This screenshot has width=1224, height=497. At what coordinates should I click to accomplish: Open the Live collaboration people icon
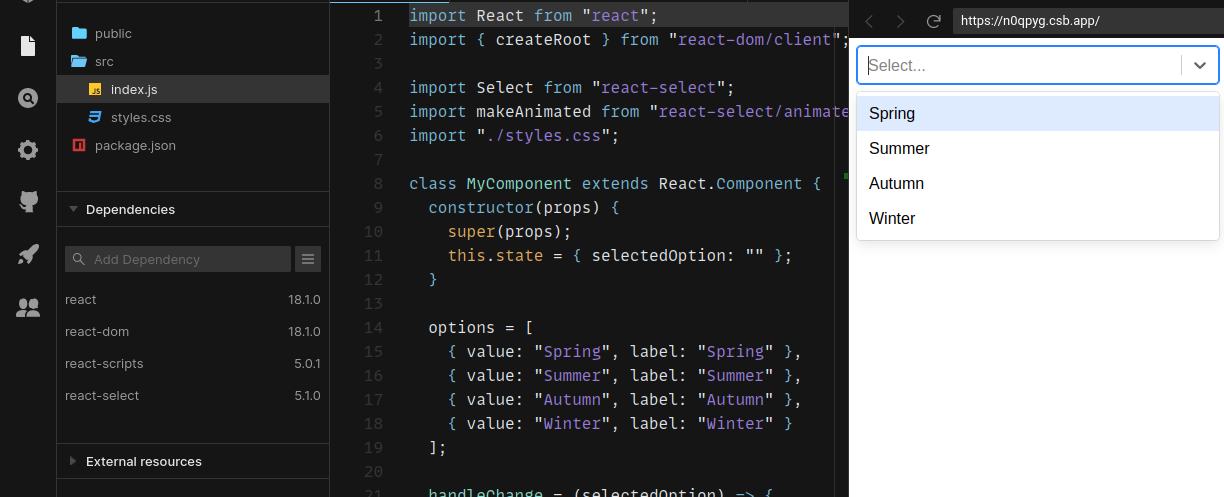tap(28, 307)
